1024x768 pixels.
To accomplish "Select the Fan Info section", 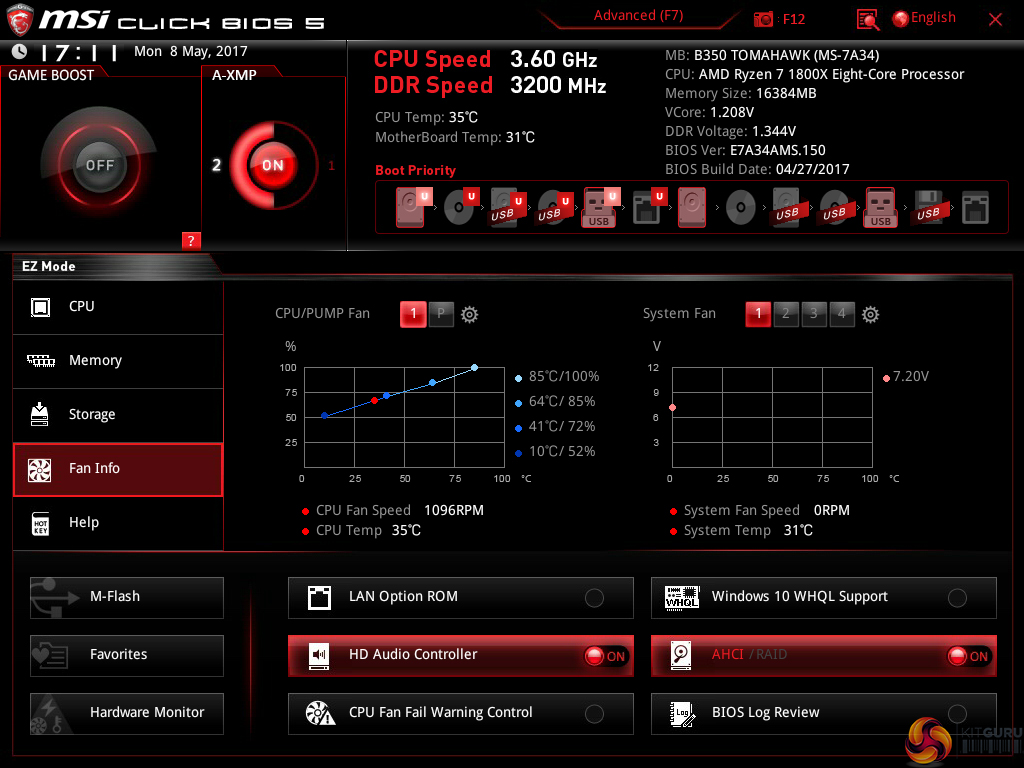I will pyautogui.click(x=118, y=469).
